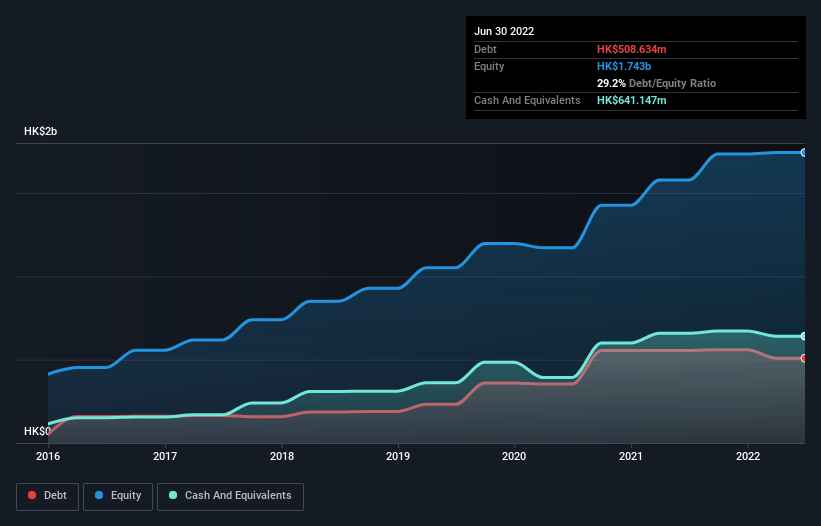821x526 pixels.
Task: Toggle Cash And Equivalents legend button
Action: click(x=230, y=496)
